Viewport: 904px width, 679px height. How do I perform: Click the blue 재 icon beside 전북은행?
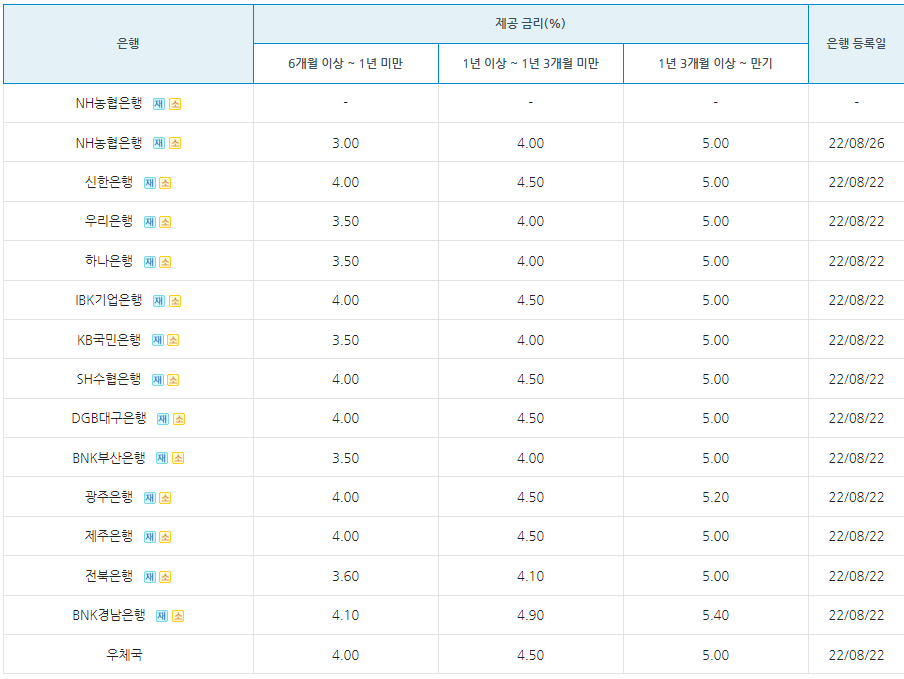(x=150, y=578)
